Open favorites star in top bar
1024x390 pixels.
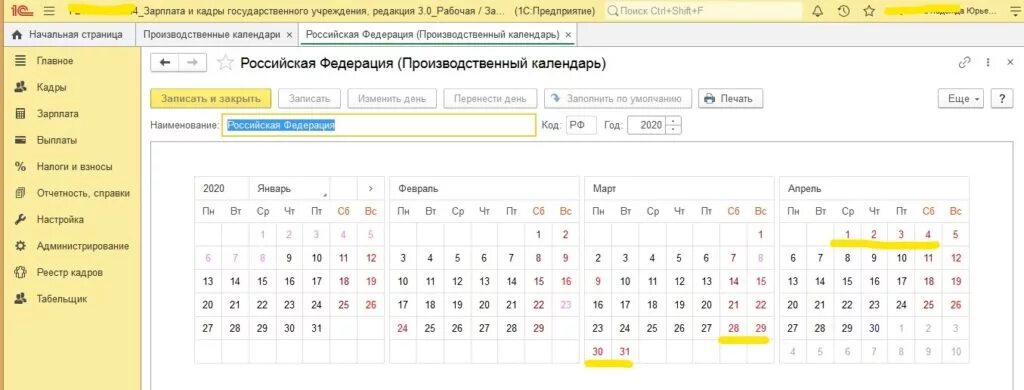point(869,11)
